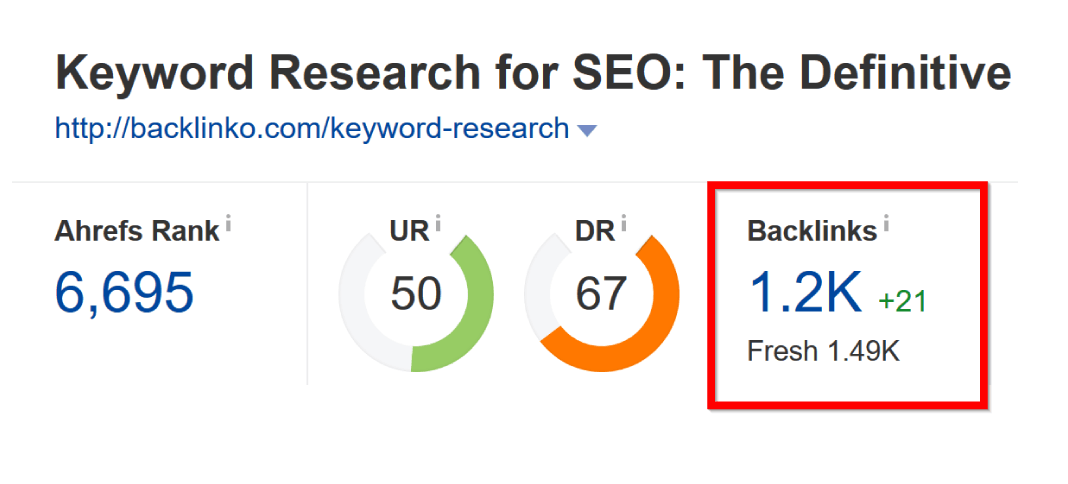The width and height of the screenshot is (1068, 484).
Task: Expand the URL dropdown arrow
Action: point(588,130)
